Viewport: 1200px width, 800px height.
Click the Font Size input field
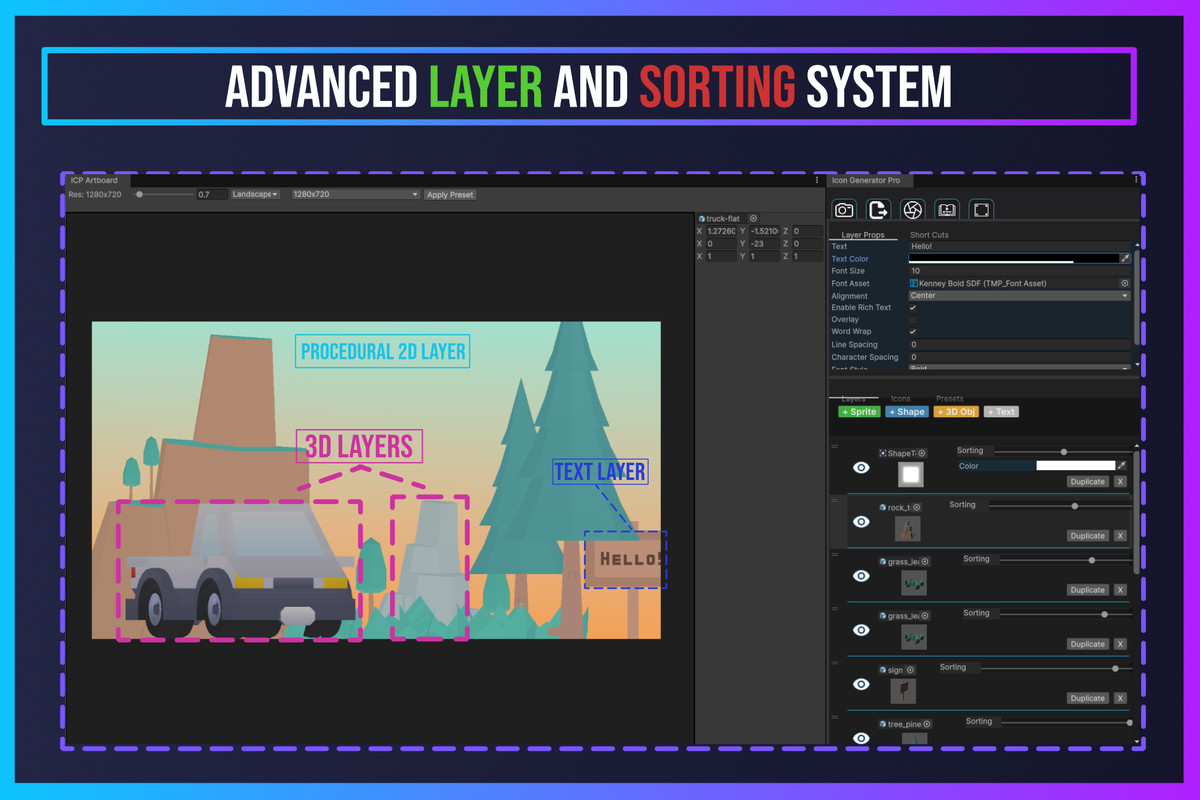(1019, 271)
